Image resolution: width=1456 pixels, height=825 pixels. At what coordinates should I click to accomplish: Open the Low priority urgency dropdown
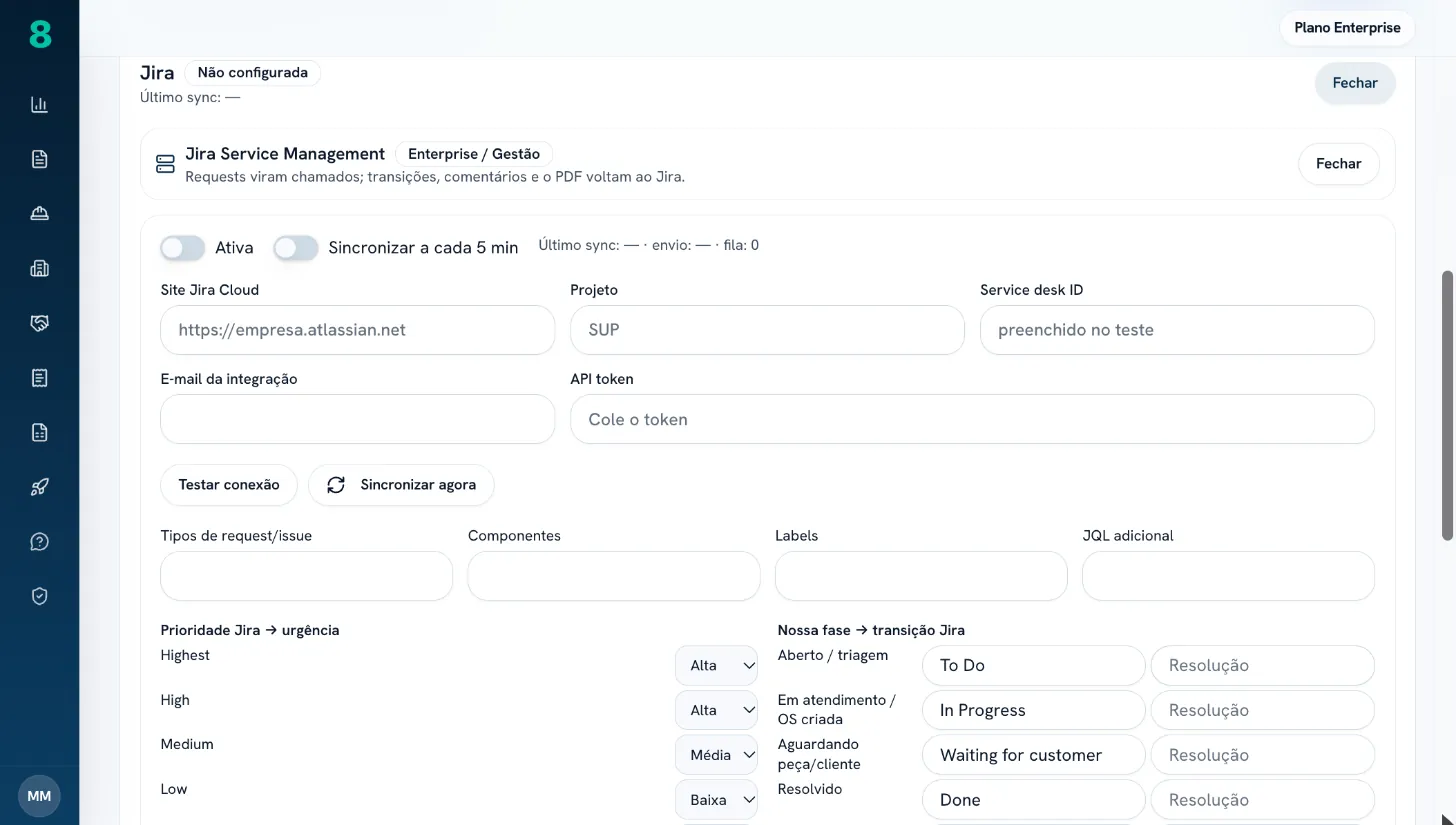(x=716, y=800)
